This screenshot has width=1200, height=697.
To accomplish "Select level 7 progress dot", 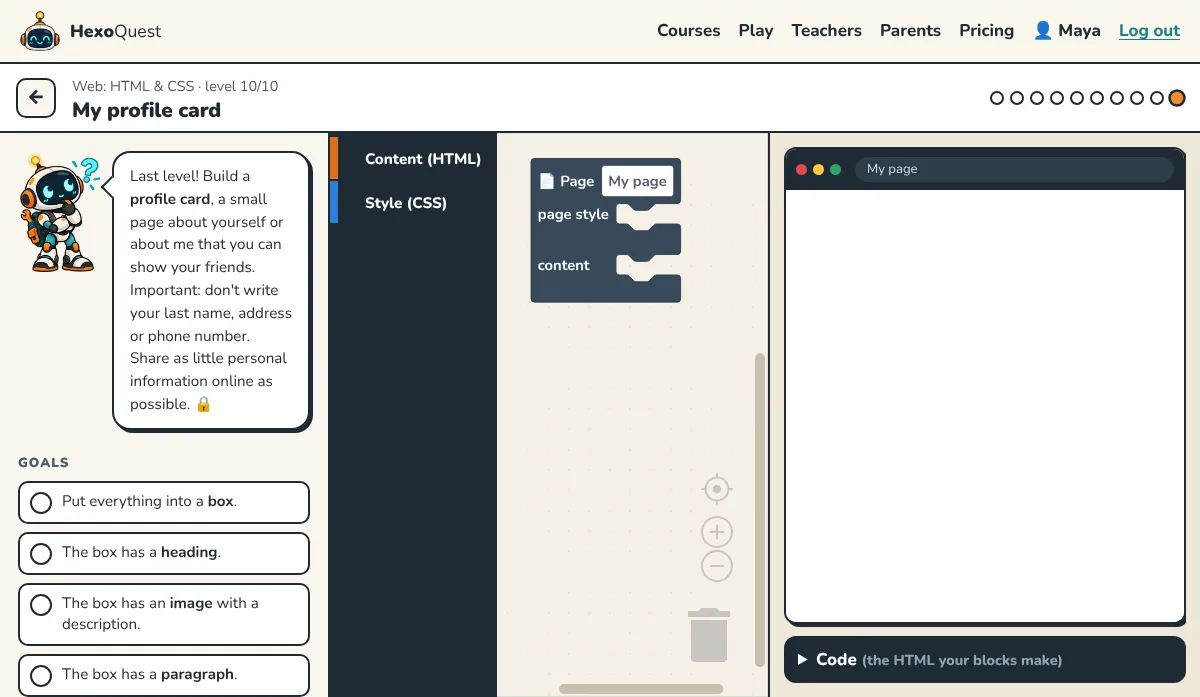I will click(x=1117, y=98).
